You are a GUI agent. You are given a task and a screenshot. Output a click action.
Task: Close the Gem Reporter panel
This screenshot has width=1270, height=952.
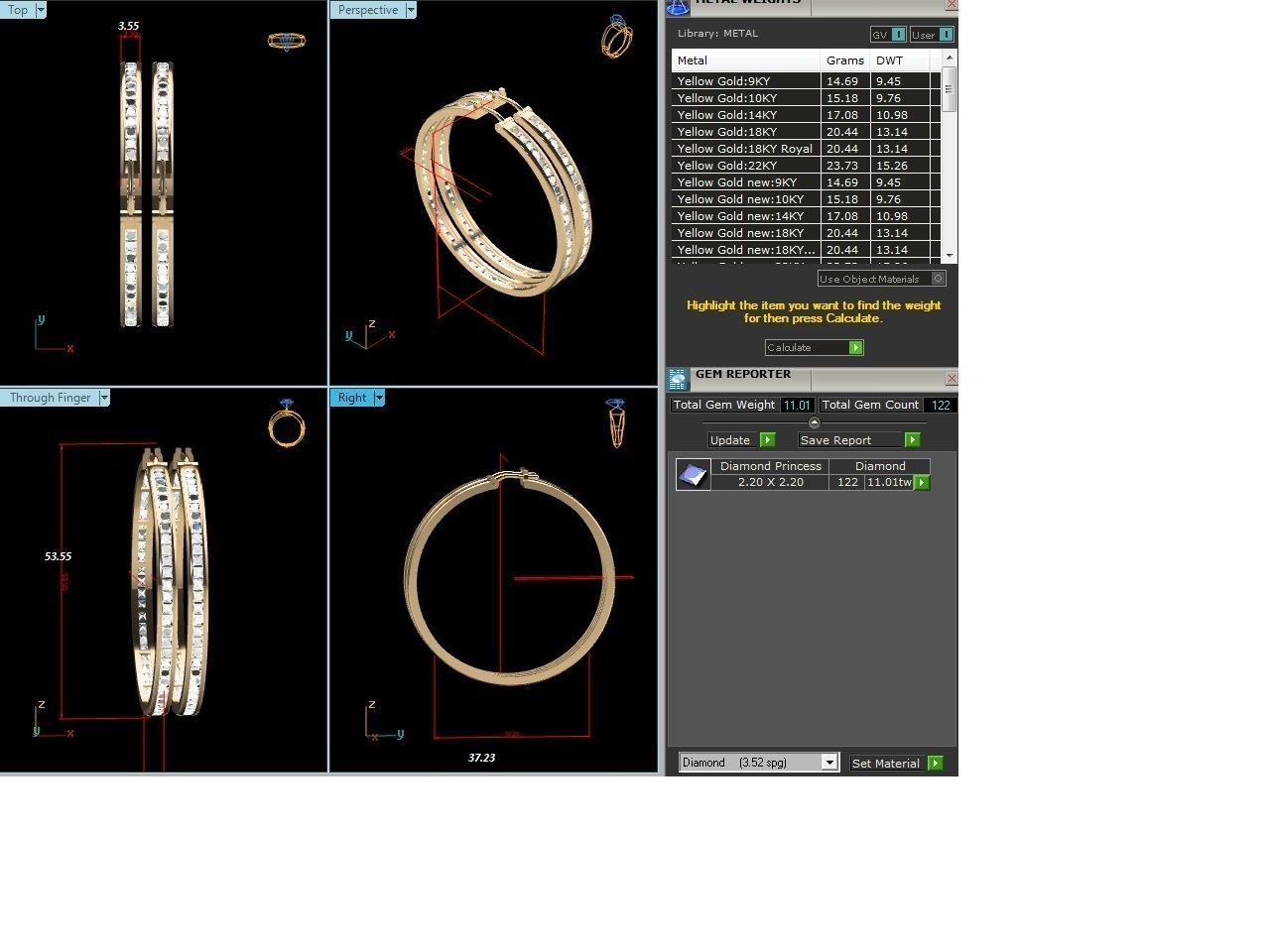click(x=952, y=379)
